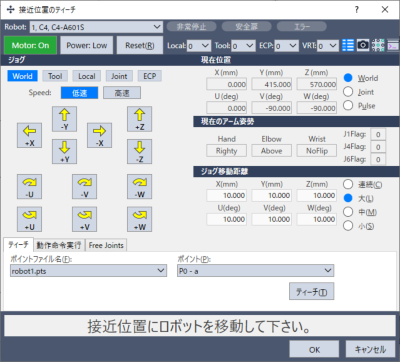Click the 安全扉 status indicator
The image size is (400, 362).
(x=247, y=26)
